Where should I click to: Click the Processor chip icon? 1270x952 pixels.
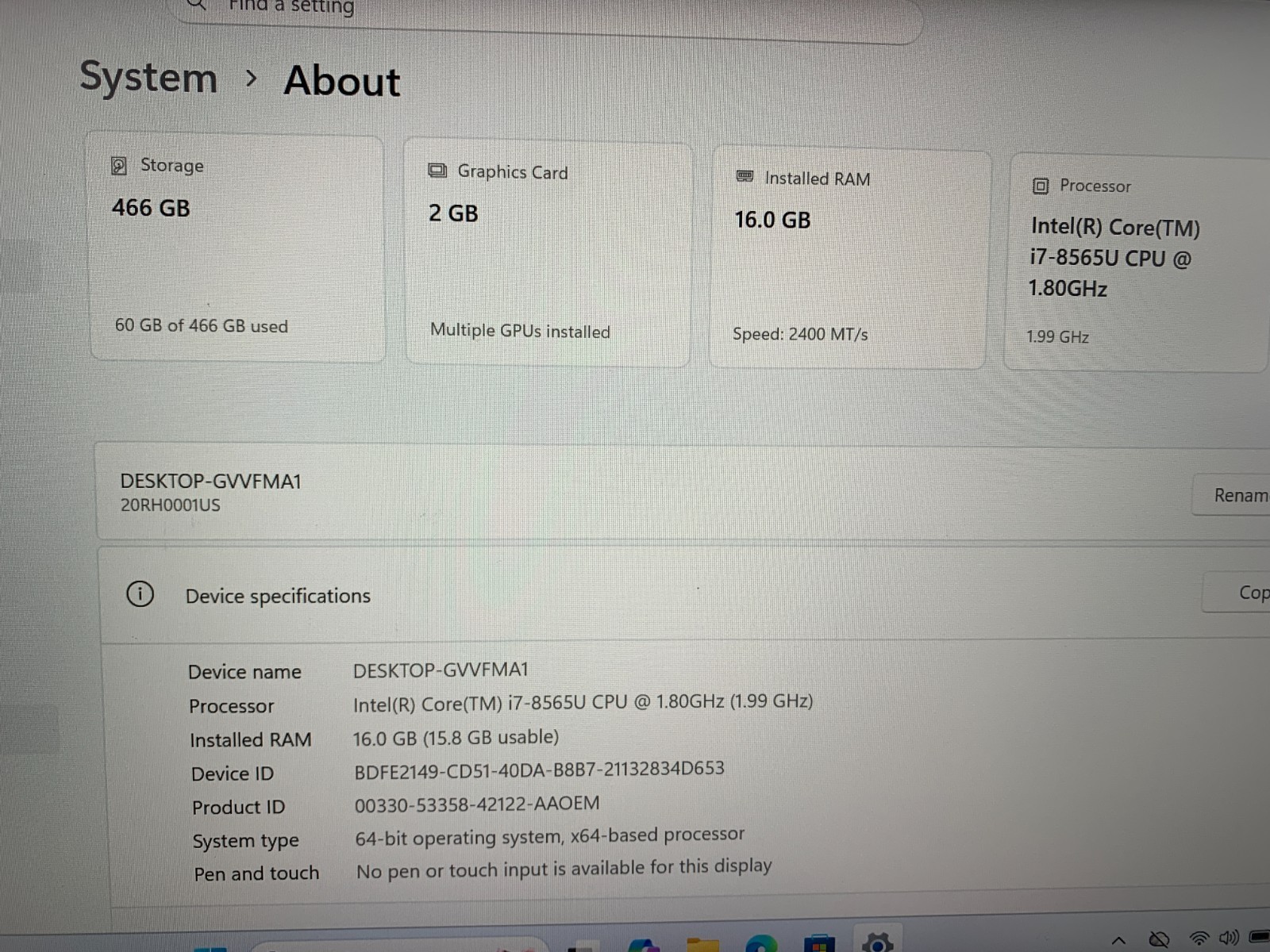point(1040,186)
